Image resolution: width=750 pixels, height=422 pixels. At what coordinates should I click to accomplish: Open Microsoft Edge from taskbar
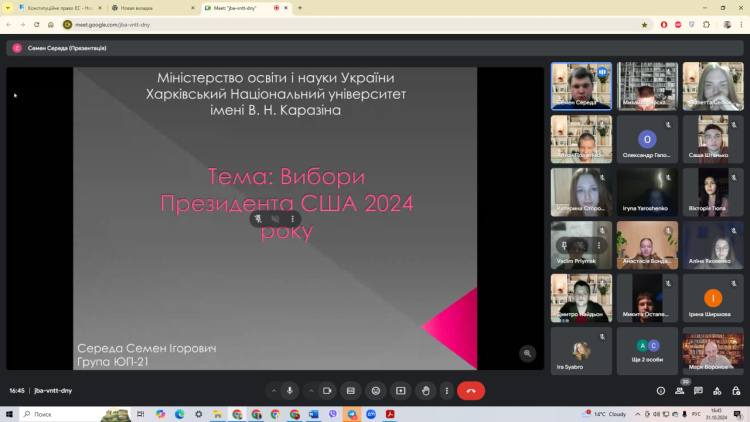point(179,414)
